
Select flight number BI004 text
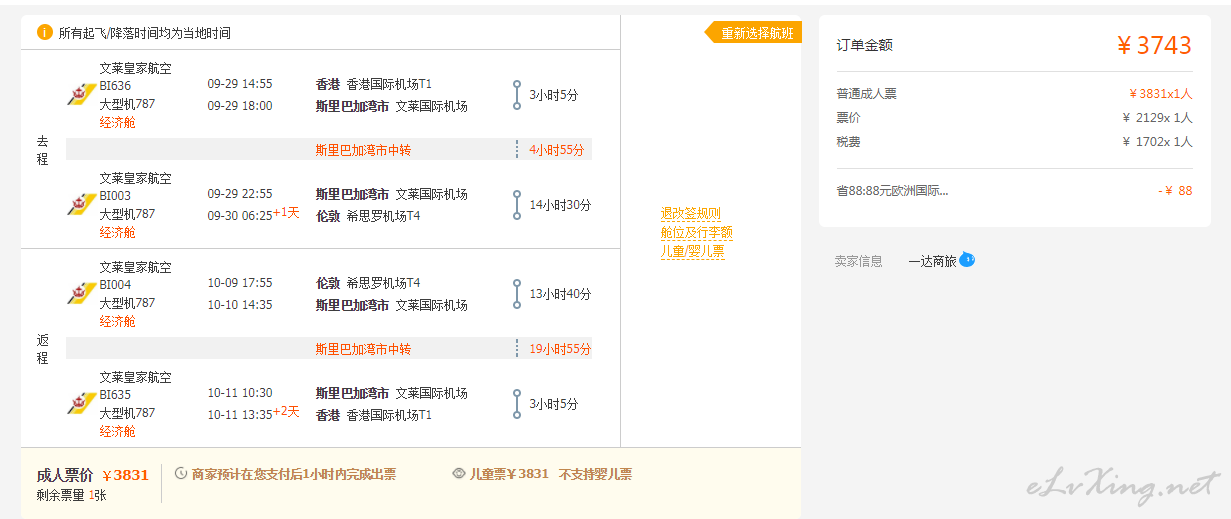[x=115, y=285]
